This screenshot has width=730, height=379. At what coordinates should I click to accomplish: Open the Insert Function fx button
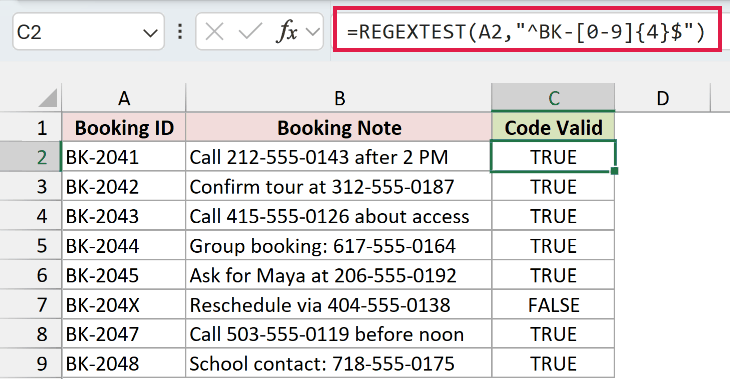tap(287, 32)
